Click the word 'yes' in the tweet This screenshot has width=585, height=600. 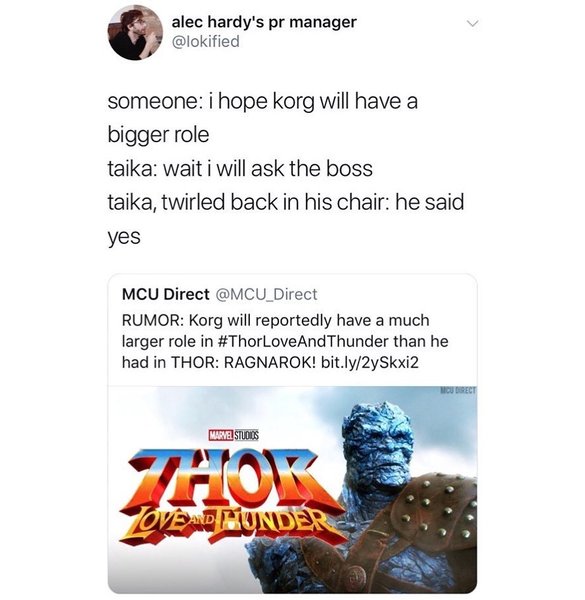pyautogui.click(x=124, y=237)
